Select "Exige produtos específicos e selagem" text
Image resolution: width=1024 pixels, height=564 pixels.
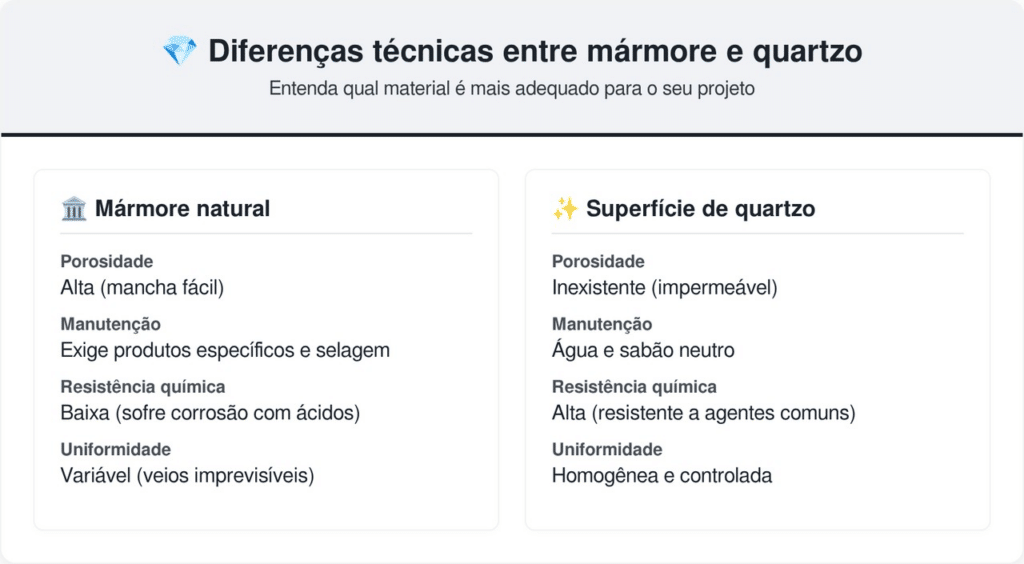click(225, 350)
